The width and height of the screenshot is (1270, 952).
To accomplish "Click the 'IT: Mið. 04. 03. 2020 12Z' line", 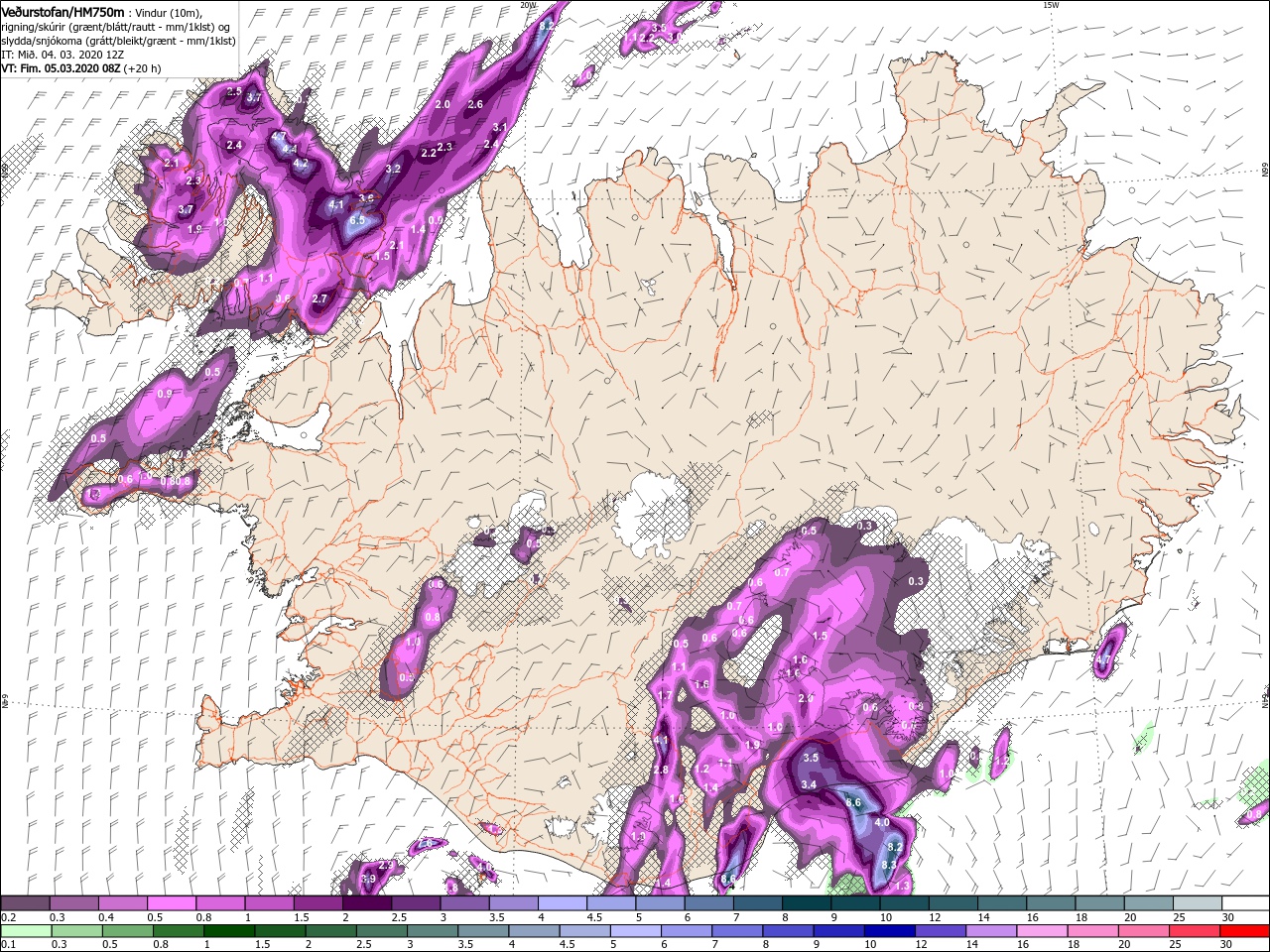I will click(64, 55).
